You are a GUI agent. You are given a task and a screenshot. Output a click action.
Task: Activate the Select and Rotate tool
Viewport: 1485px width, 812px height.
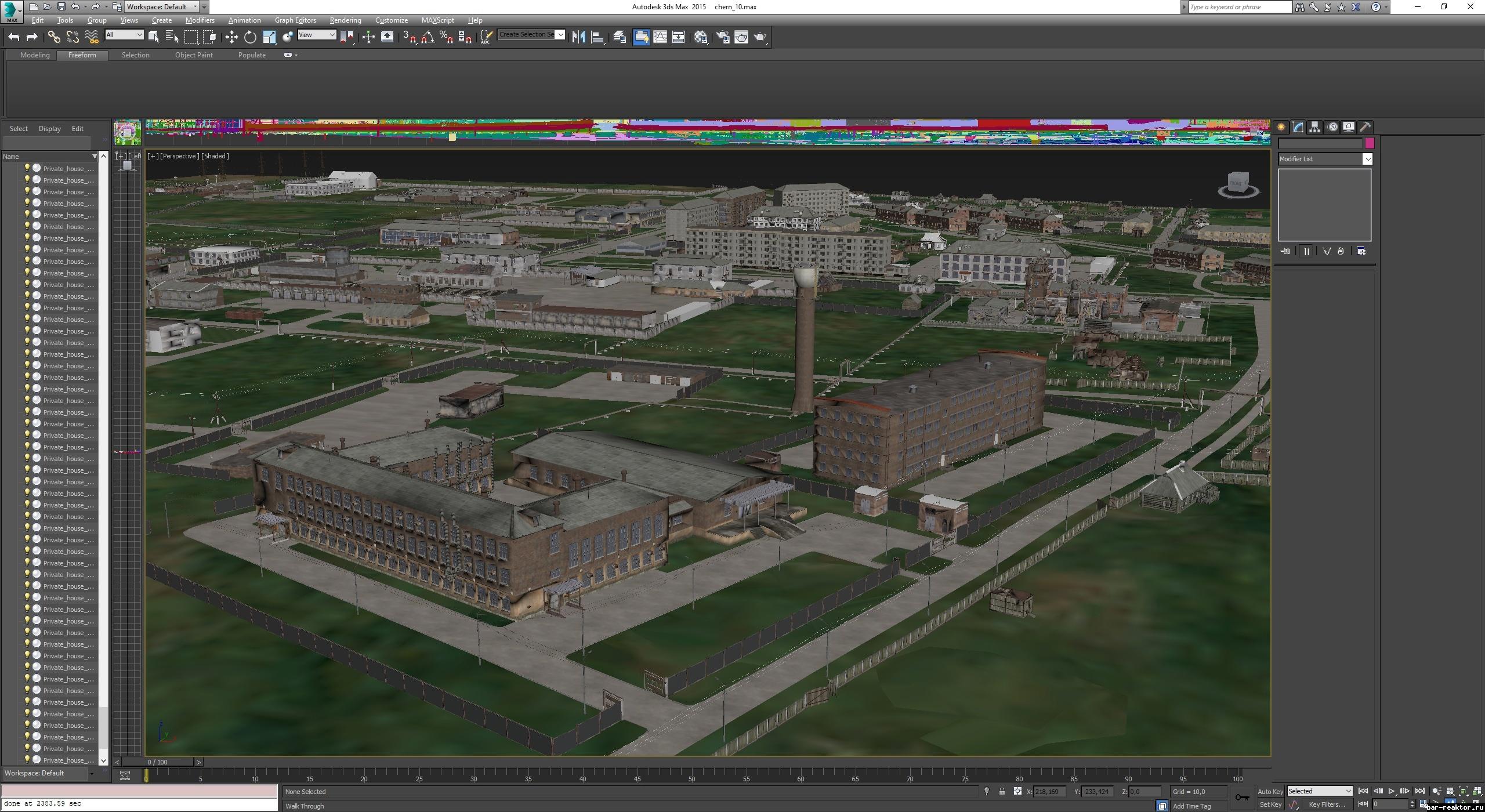tap(250, 37)
